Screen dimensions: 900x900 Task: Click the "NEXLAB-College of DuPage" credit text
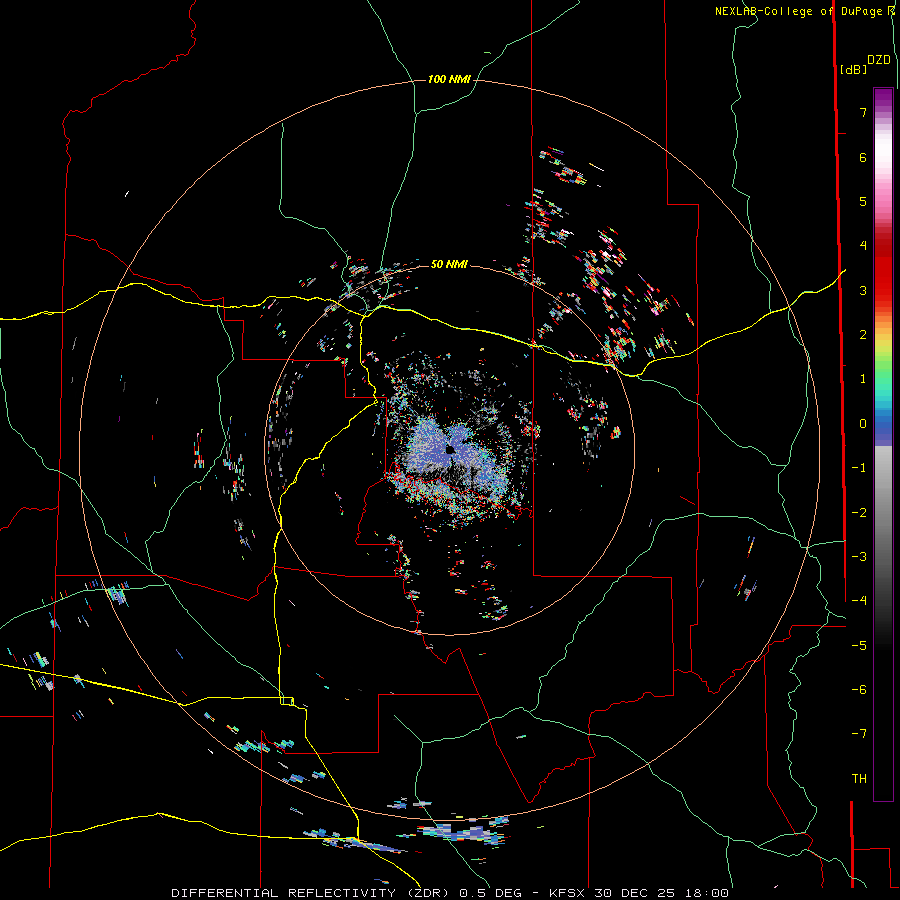tap(800, 11)
